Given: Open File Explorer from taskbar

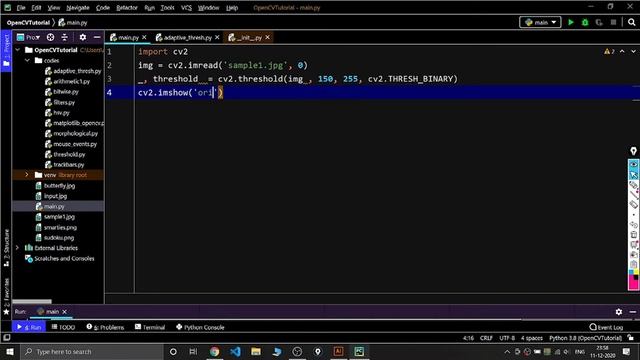Looking at the screenshot, I should [256, 351].
